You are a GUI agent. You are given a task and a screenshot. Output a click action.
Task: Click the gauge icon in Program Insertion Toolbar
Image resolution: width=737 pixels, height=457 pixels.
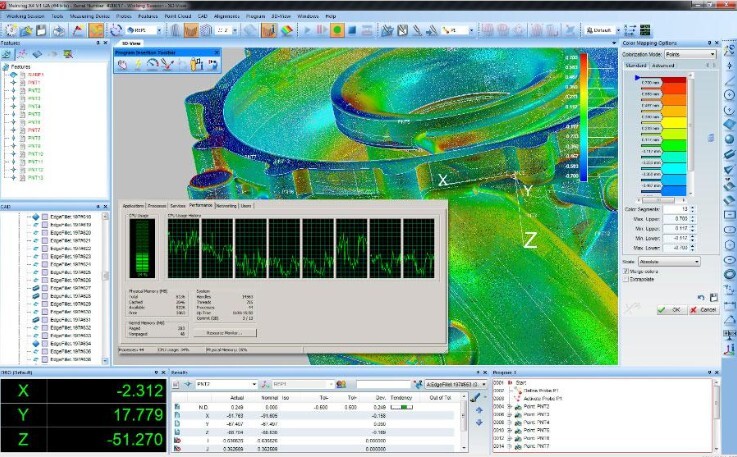coord(152,64)
